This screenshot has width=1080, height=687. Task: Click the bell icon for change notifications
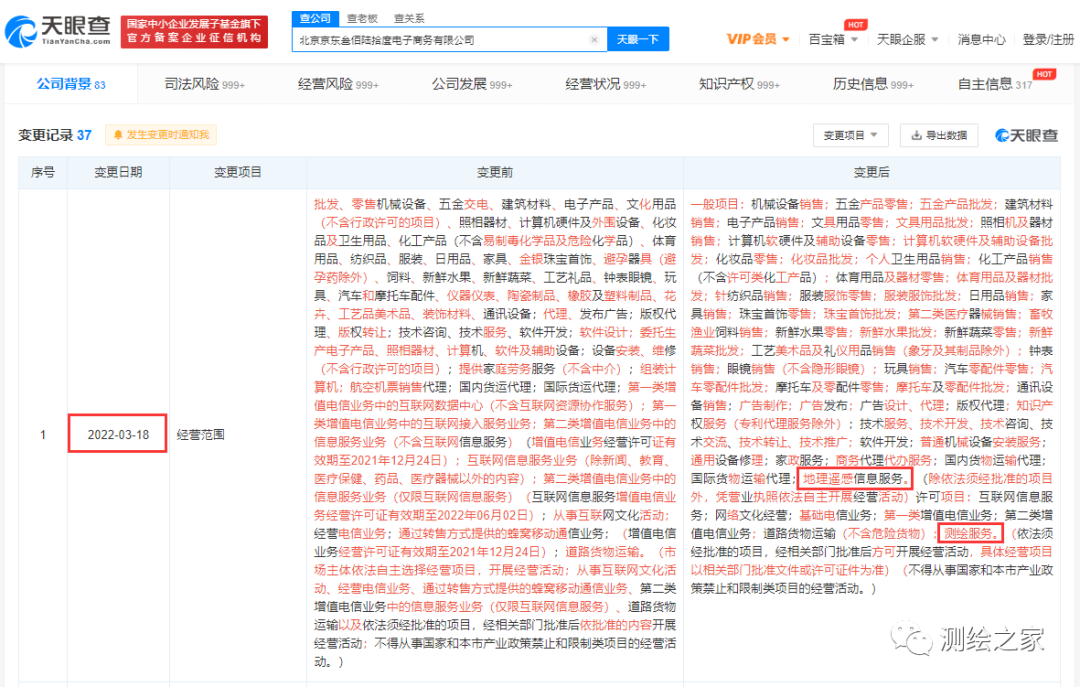point(118,135)
